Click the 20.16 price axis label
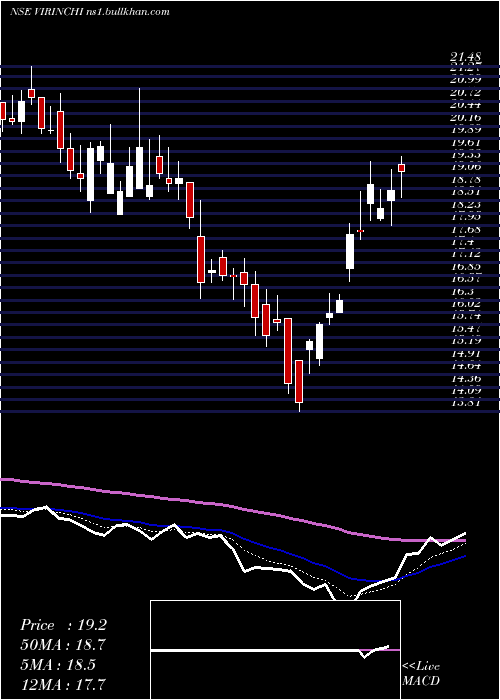 466,117
